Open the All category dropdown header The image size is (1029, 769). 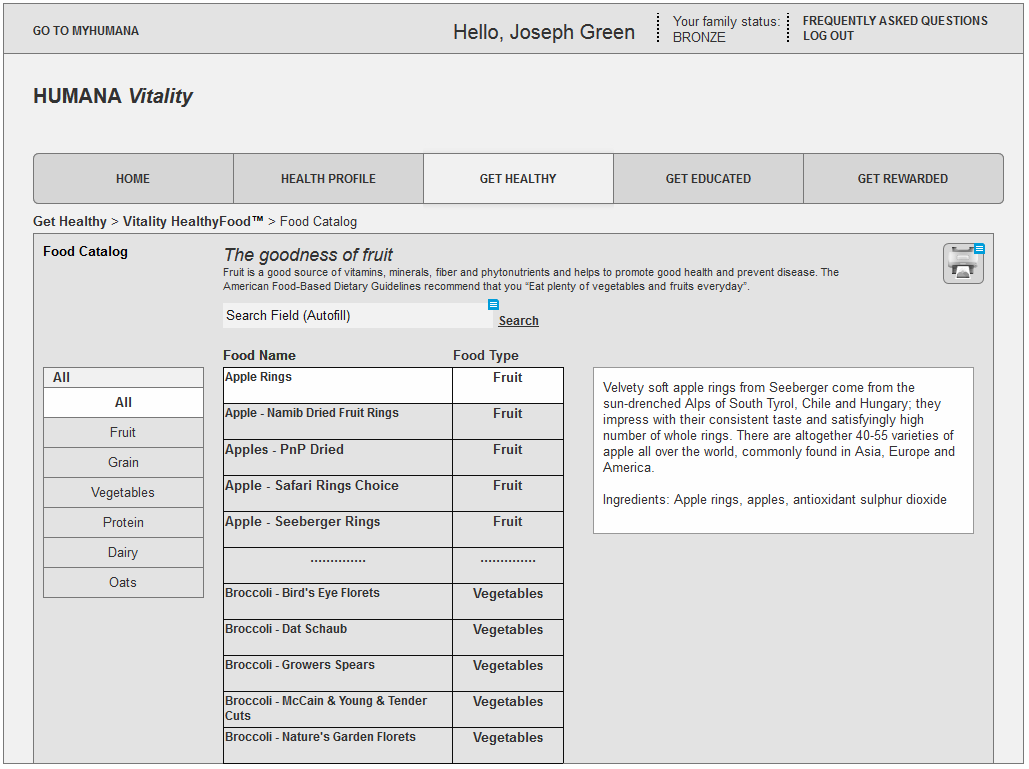tap(123, 377)
